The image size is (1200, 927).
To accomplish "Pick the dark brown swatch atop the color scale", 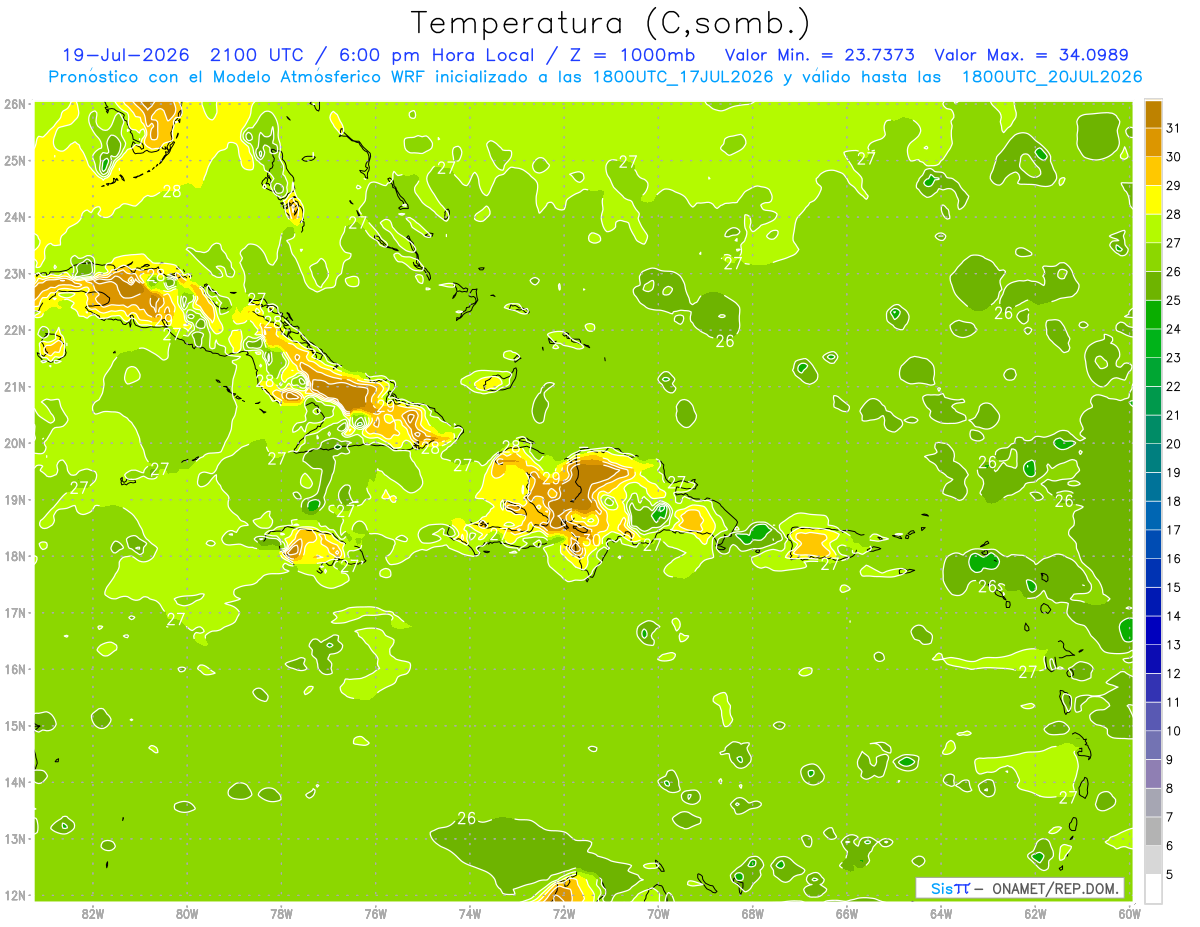I will tap(1153, 114).
